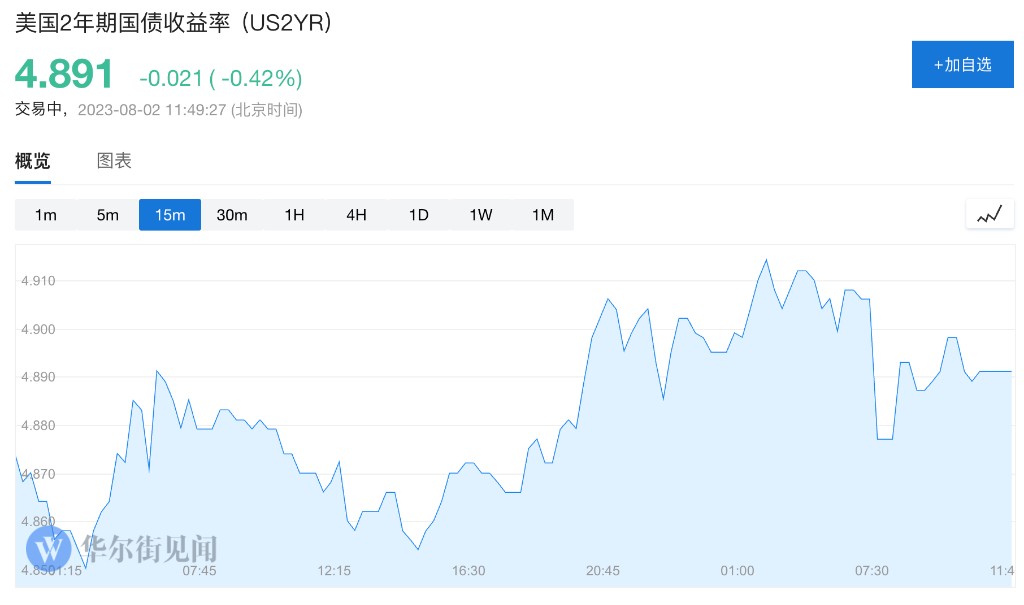
Task: Select the 15m interval
Action: point(170,215)
